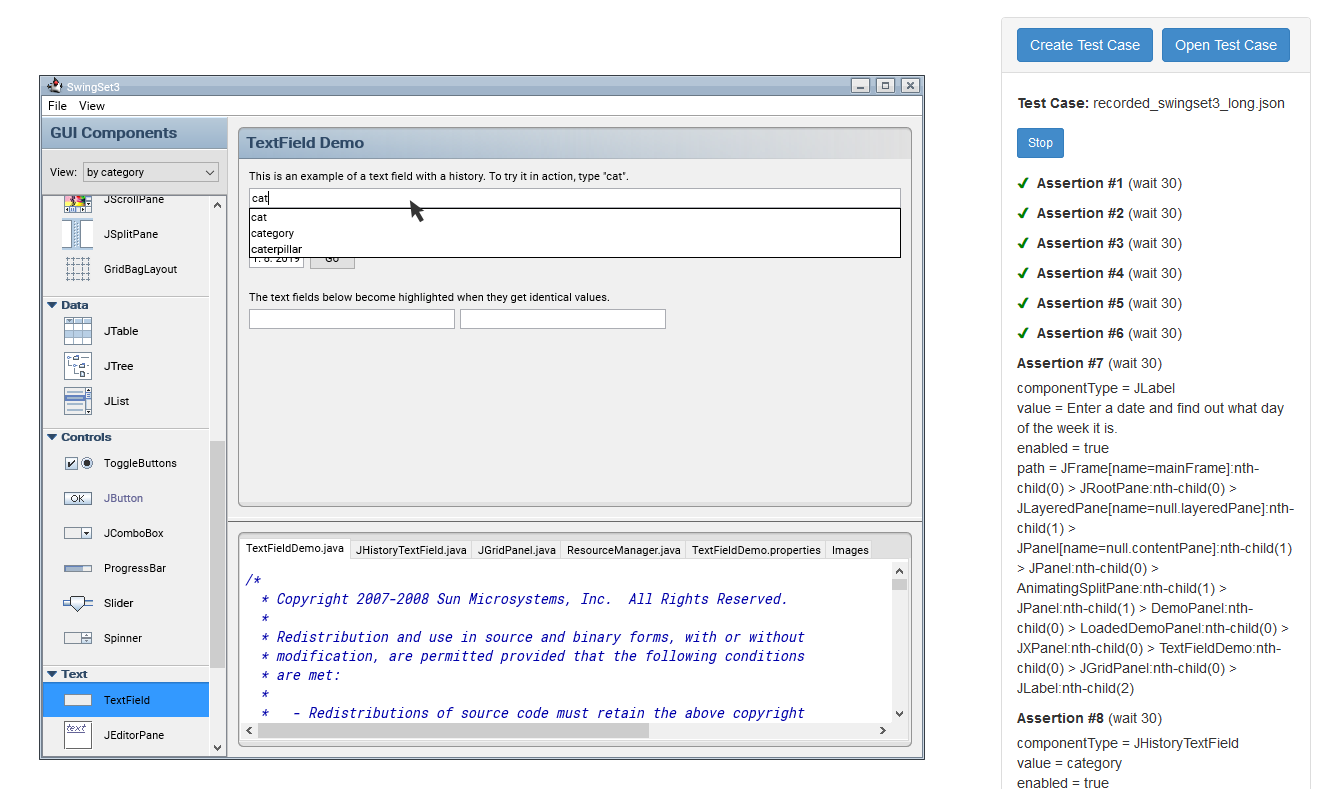
Task: Select the JTable component icon
Action: [77, 331]
